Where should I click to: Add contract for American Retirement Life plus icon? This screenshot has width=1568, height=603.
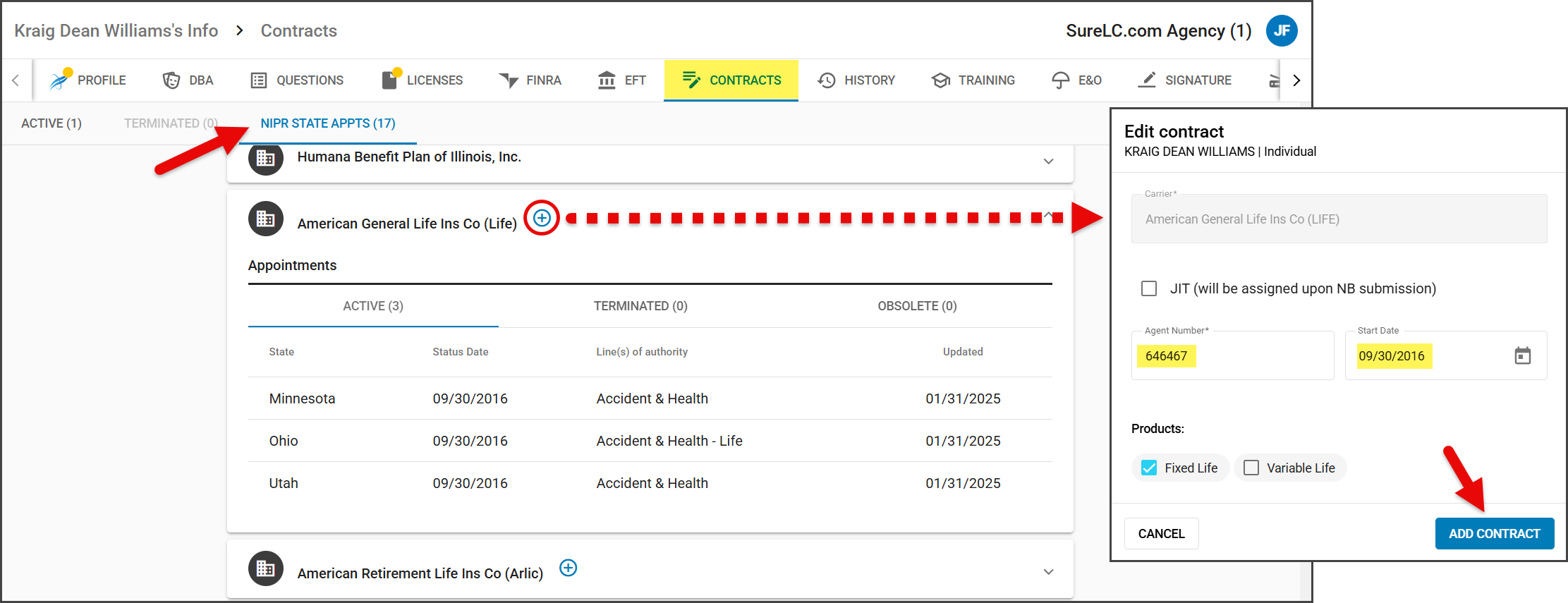(x=569, y=568)
